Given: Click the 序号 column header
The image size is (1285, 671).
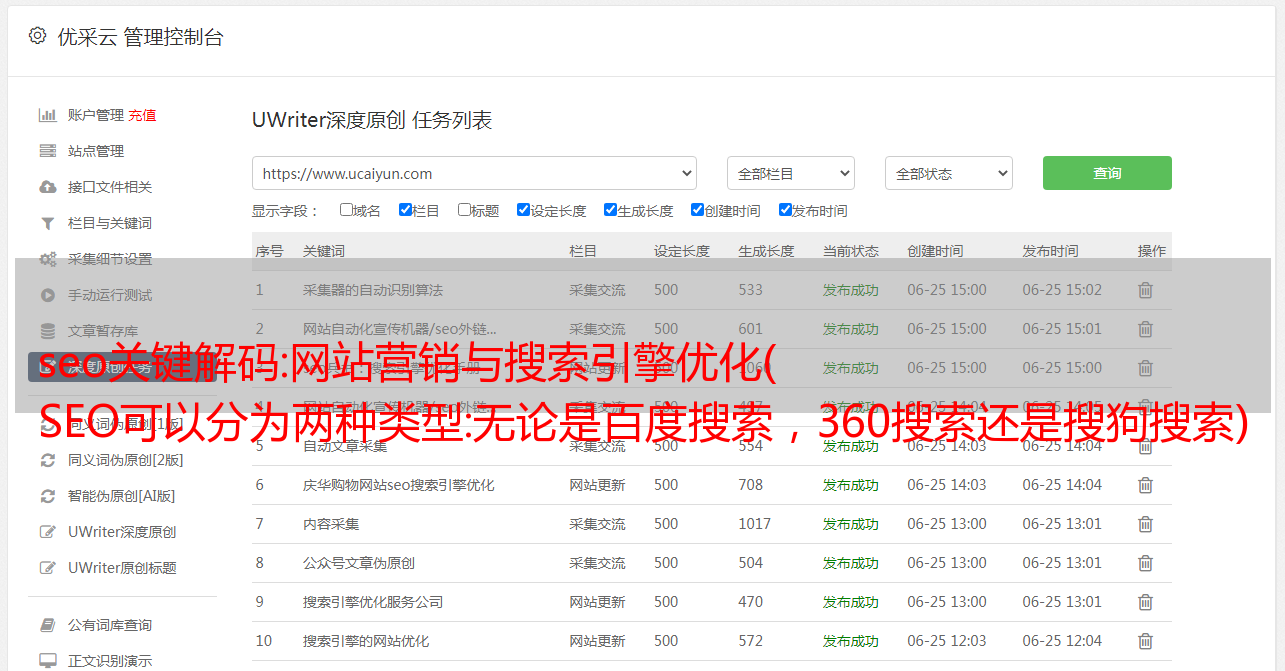Looking at the screenshot, I should 269,251.
